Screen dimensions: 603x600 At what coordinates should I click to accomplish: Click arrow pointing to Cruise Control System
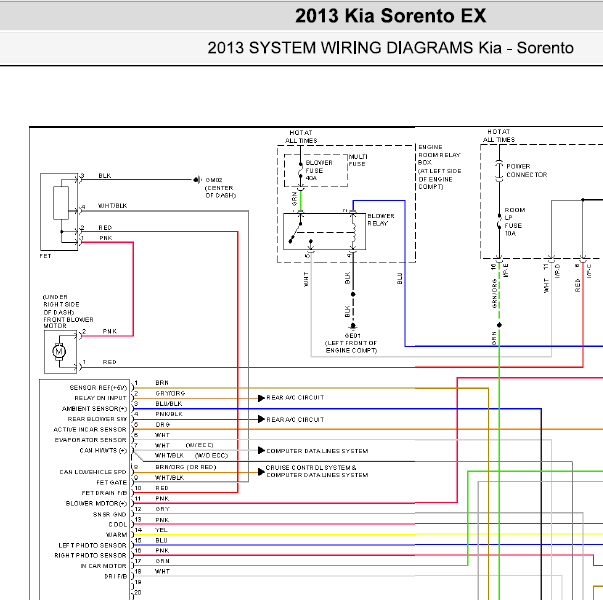261,472
